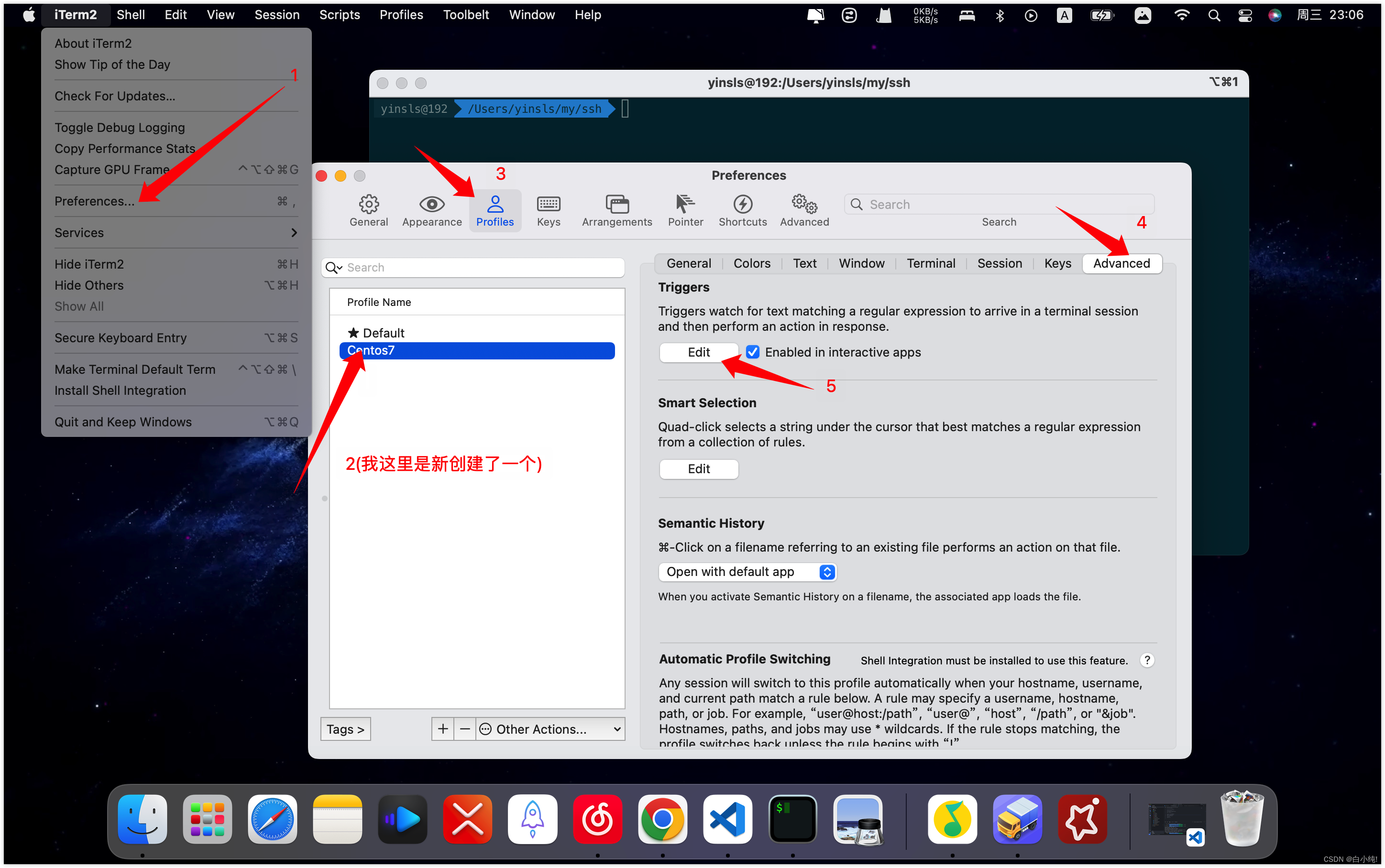Click the Preferences search field

(999, 205)
